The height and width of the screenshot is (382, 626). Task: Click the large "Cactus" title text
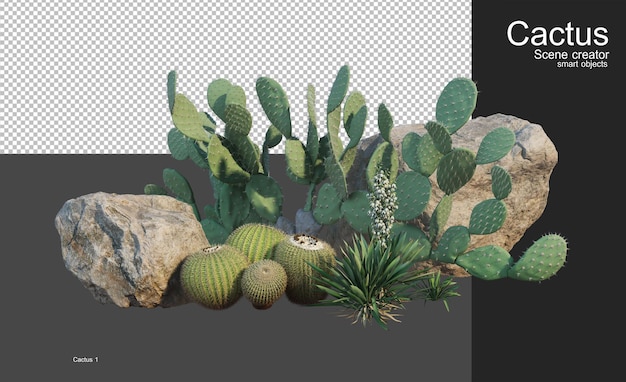557,34
